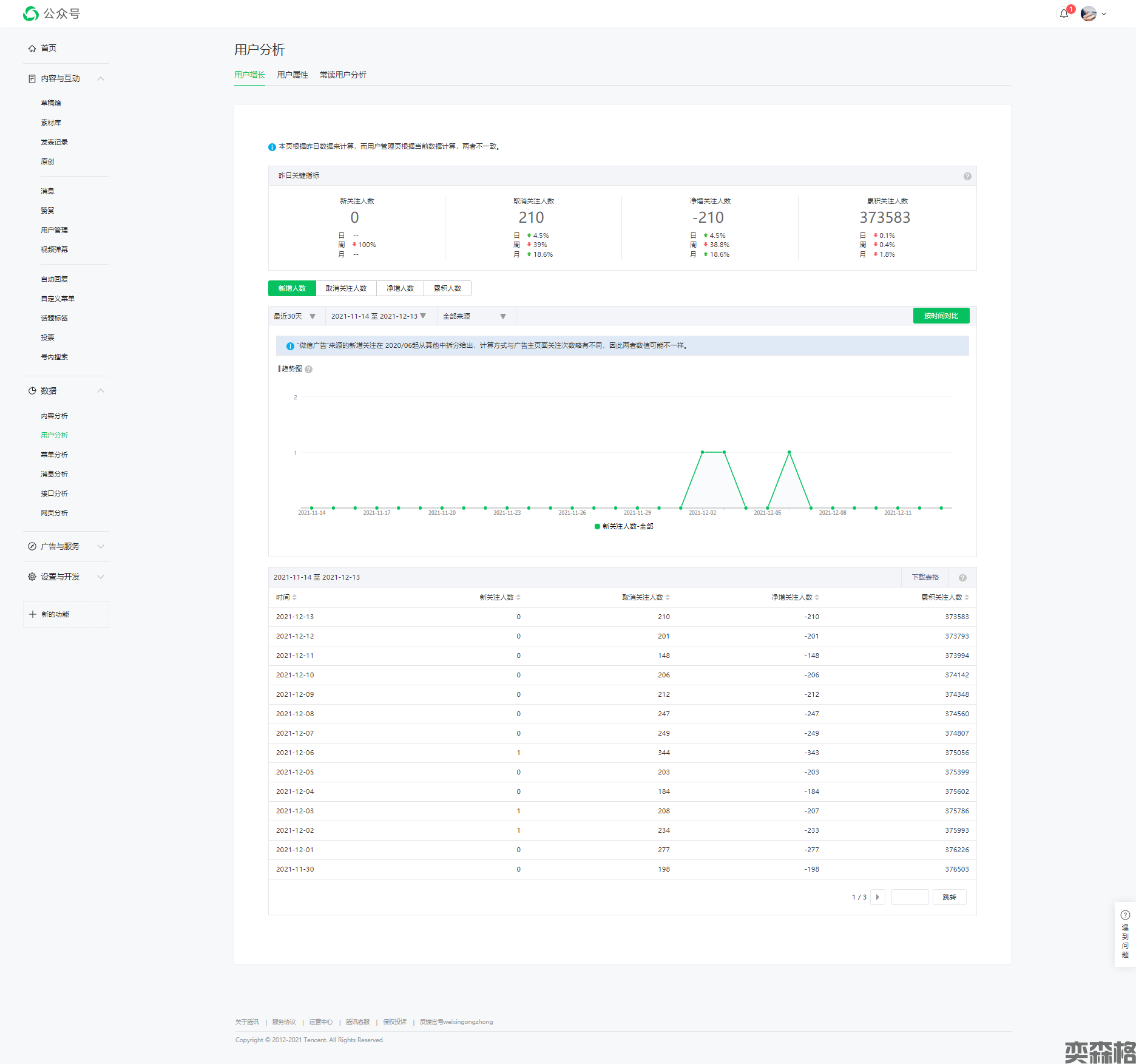Switch to the 用户属性 tab

(x=292, y=75)
